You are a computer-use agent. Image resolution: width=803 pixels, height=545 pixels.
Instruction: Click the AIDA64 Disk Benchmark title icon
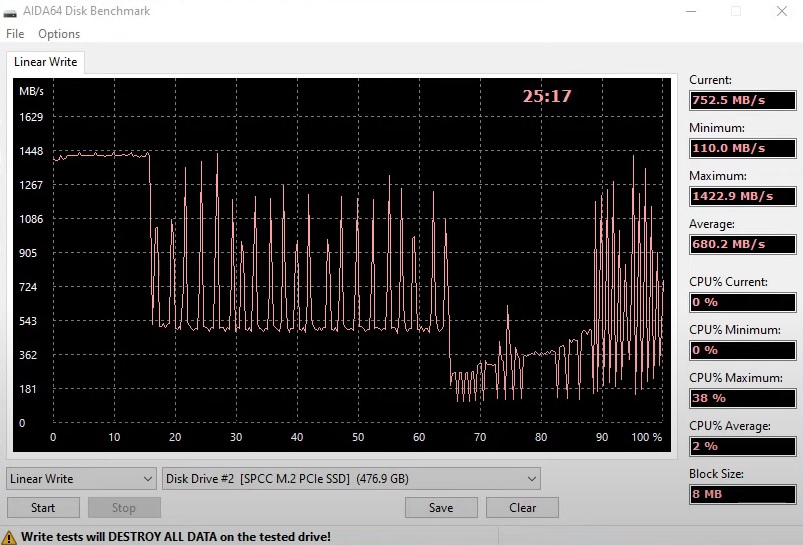coord(10,11)
